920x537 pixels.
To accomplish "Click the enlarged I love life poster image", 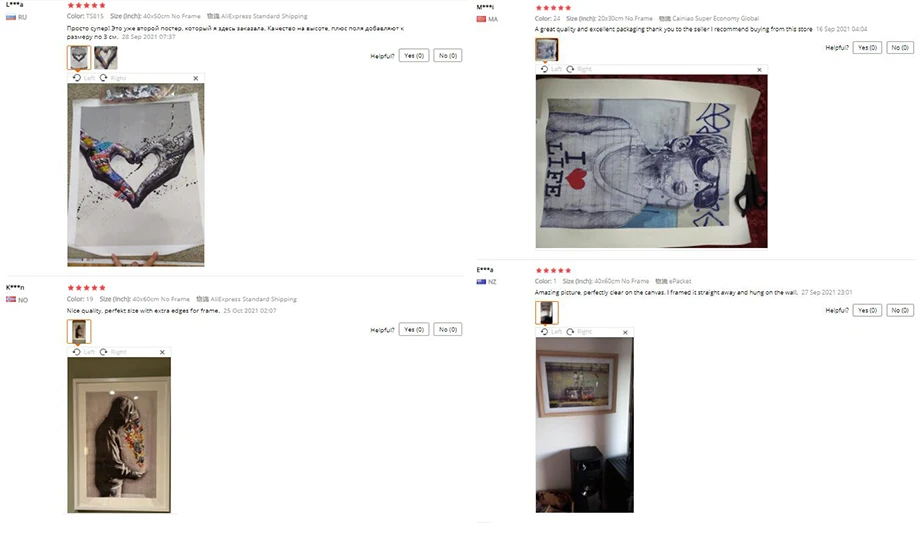I will tap(651, 161).
